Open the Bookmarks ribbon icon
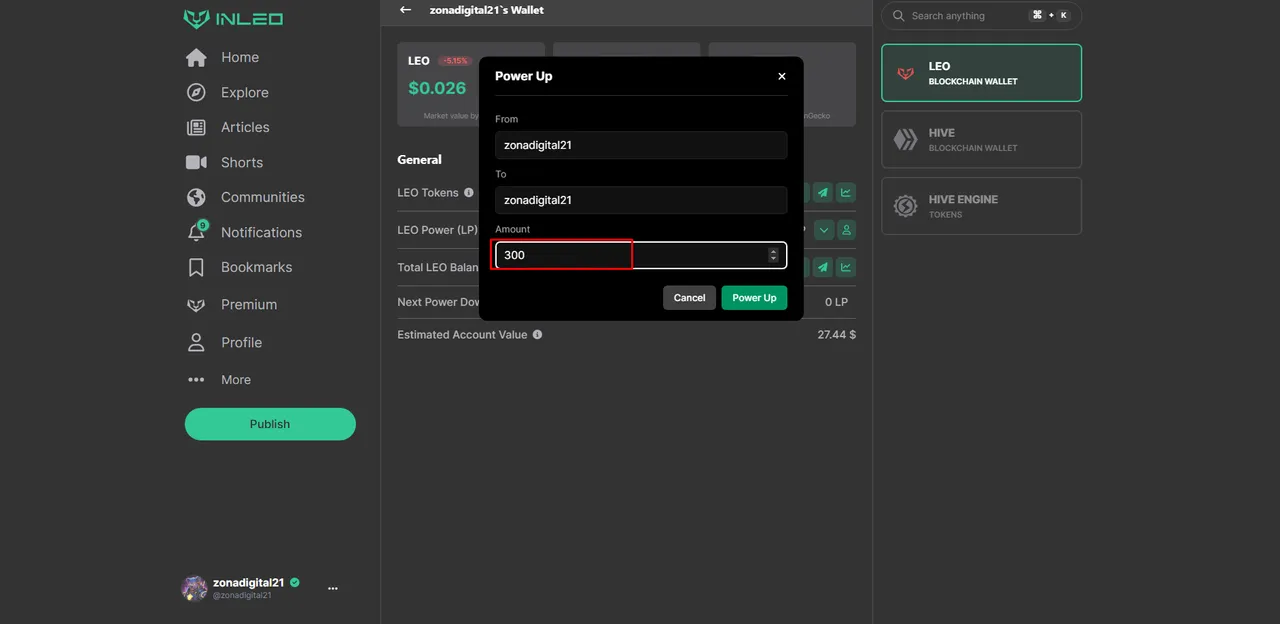 click(x=196, y=268)
